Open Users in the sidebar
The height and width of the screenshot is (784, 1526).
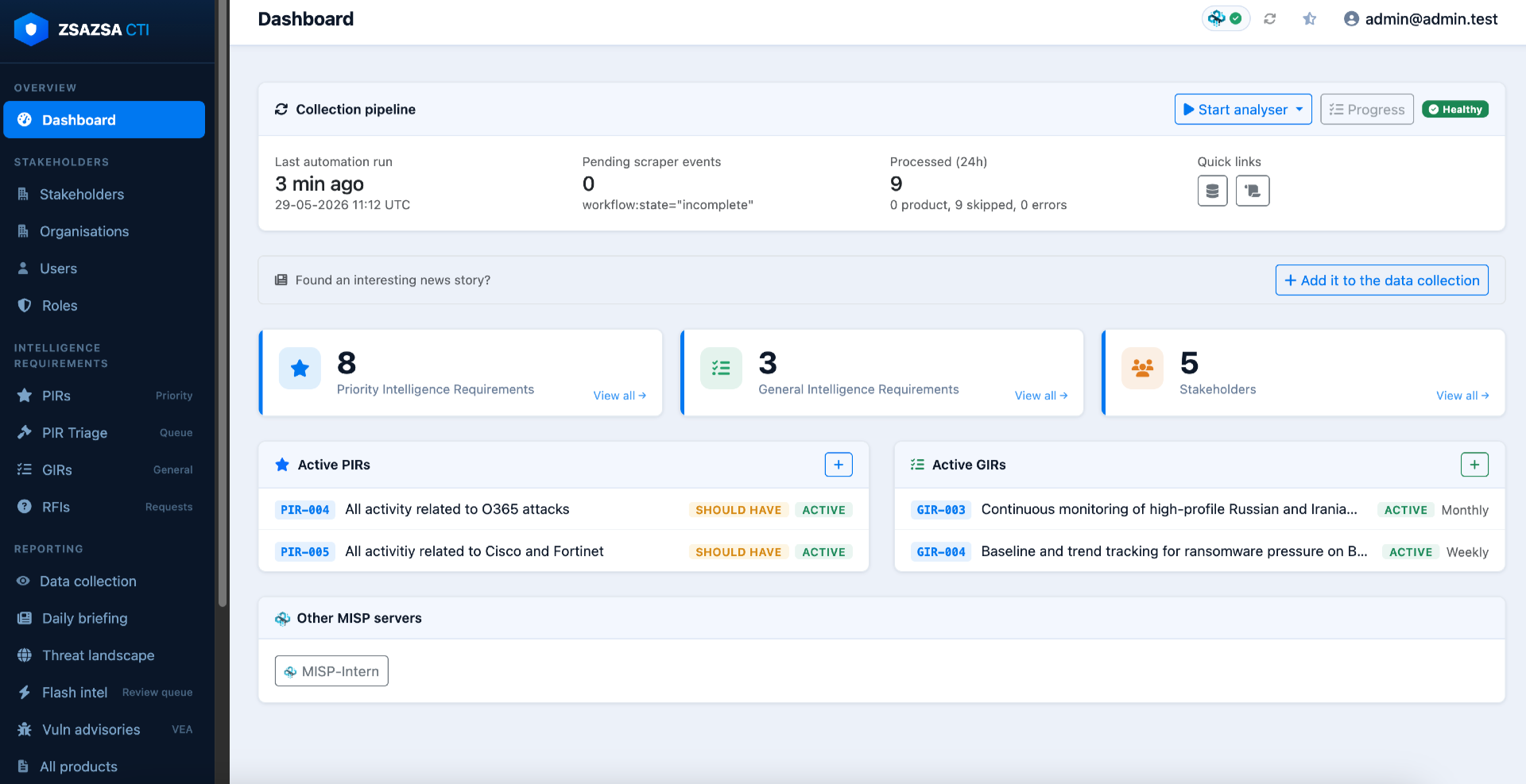click(x=104, y=268)
